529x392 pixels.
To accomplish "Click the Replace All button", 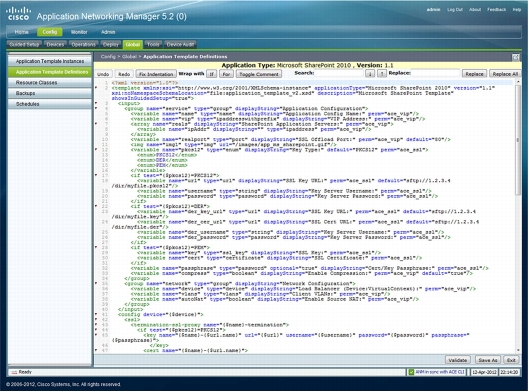I will click(505, 74).
